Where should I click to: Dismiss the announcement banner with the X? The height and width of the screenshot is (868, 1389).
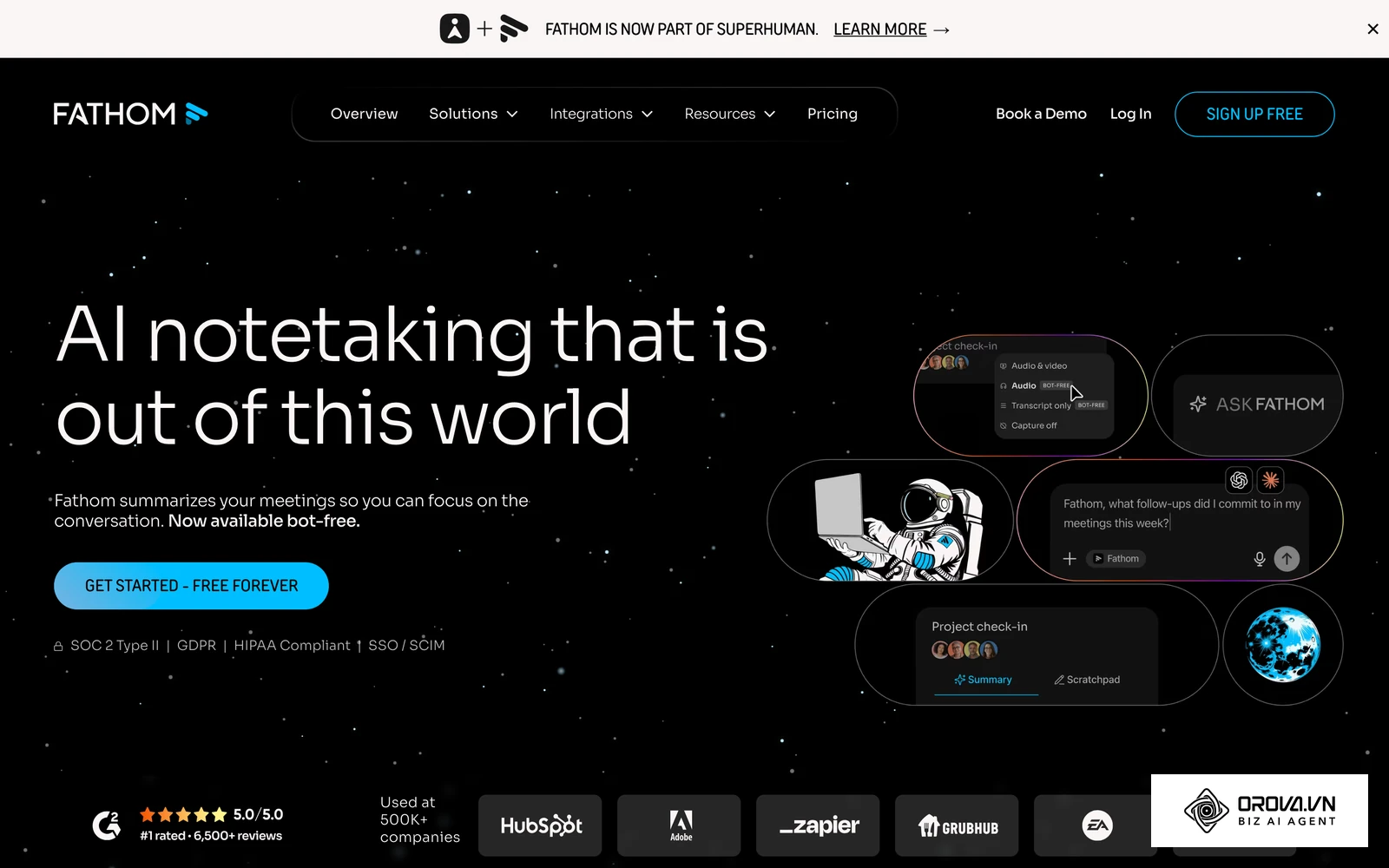1373,29
